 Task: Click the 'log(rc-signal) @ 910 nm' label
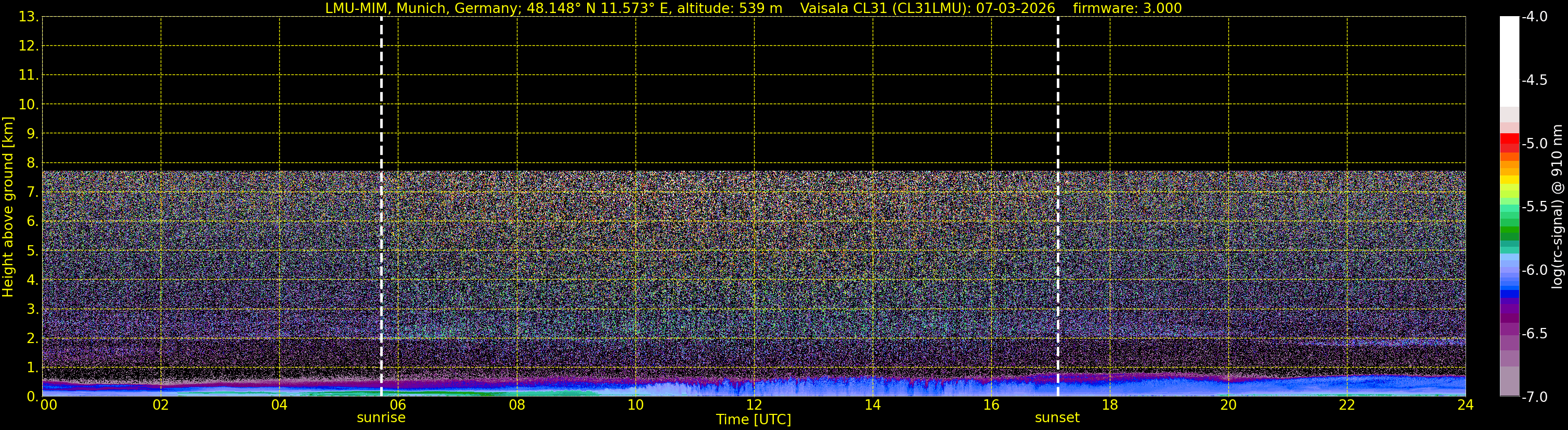1558,207
